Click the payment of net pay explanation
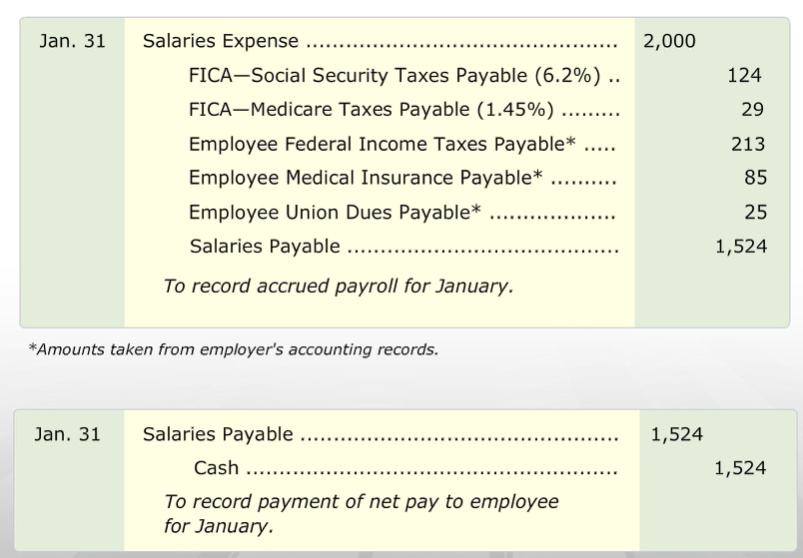The image size is (803, 558). click(361, 513)
